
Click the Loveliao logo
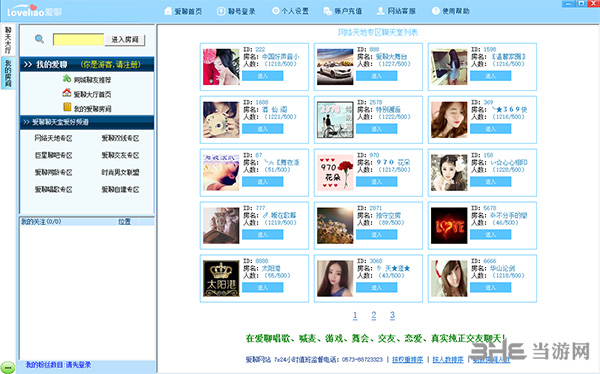click(34, 11)
